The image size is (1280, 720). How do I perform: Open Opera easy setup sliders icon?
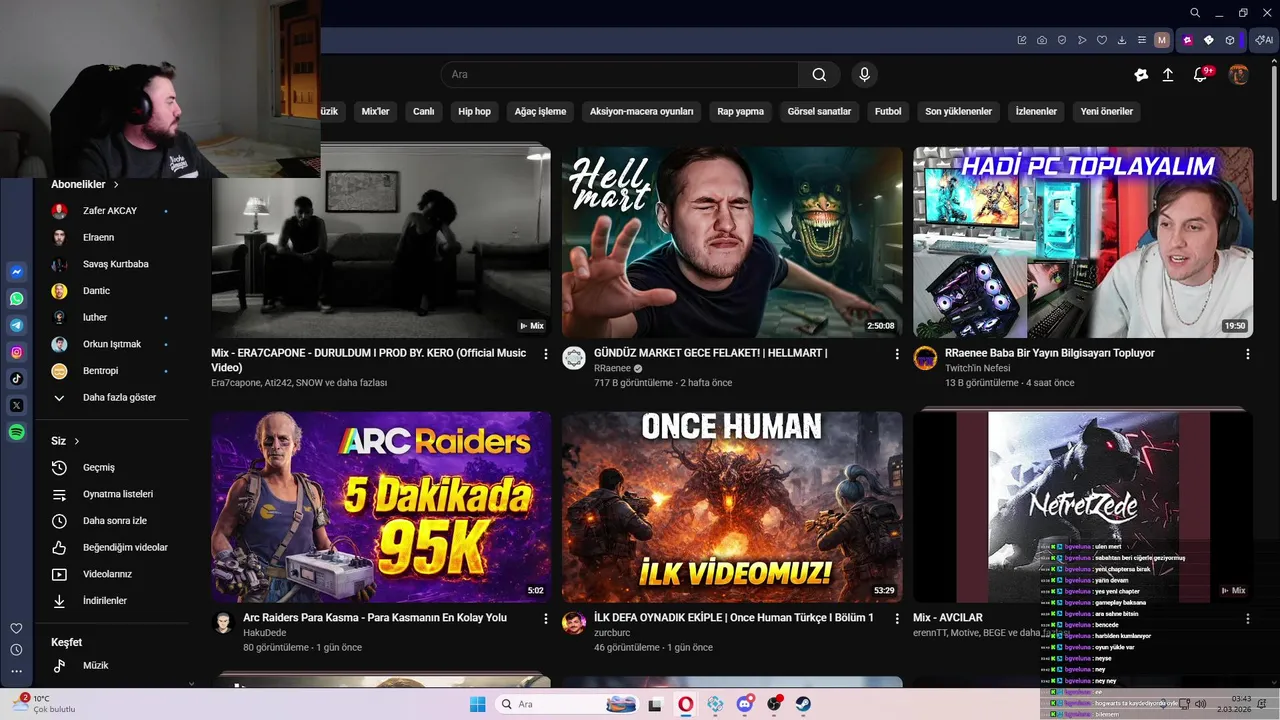[x=1142, y=40]
